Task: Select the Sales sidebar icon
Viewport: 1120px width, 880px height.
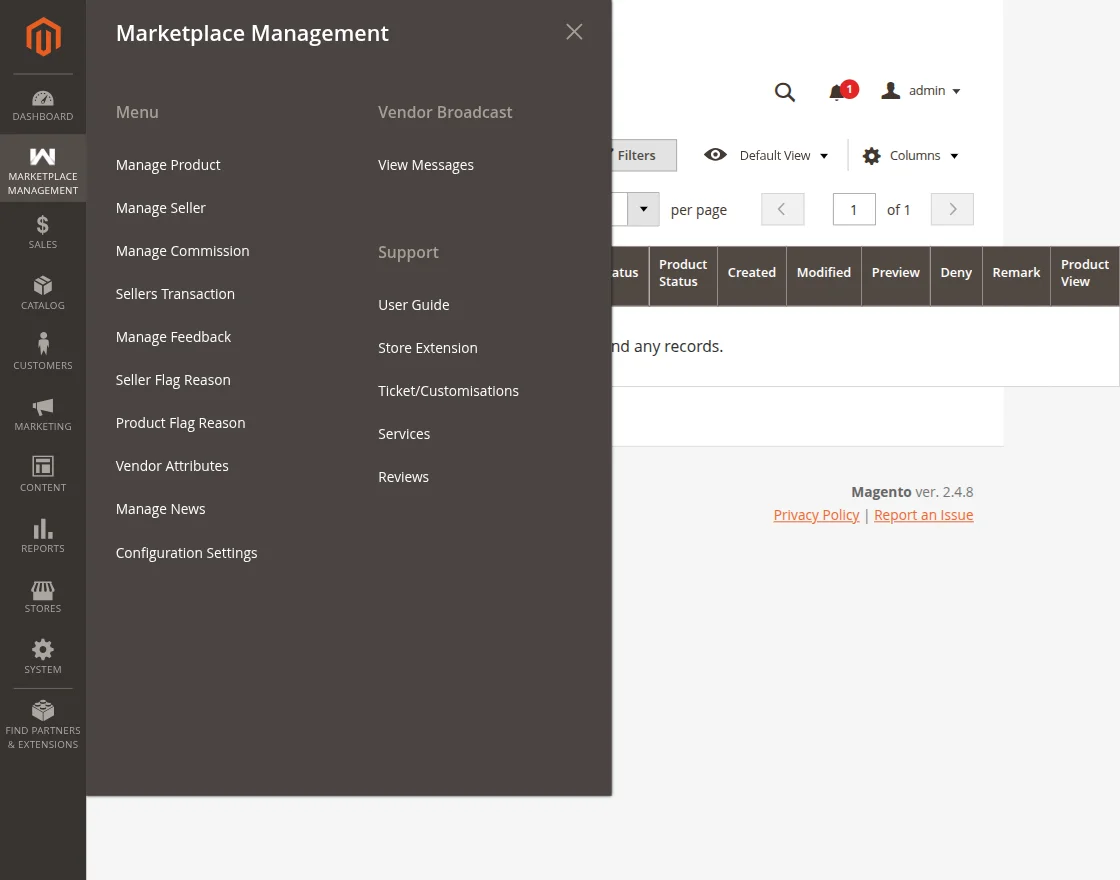Action: coord(43,231)
